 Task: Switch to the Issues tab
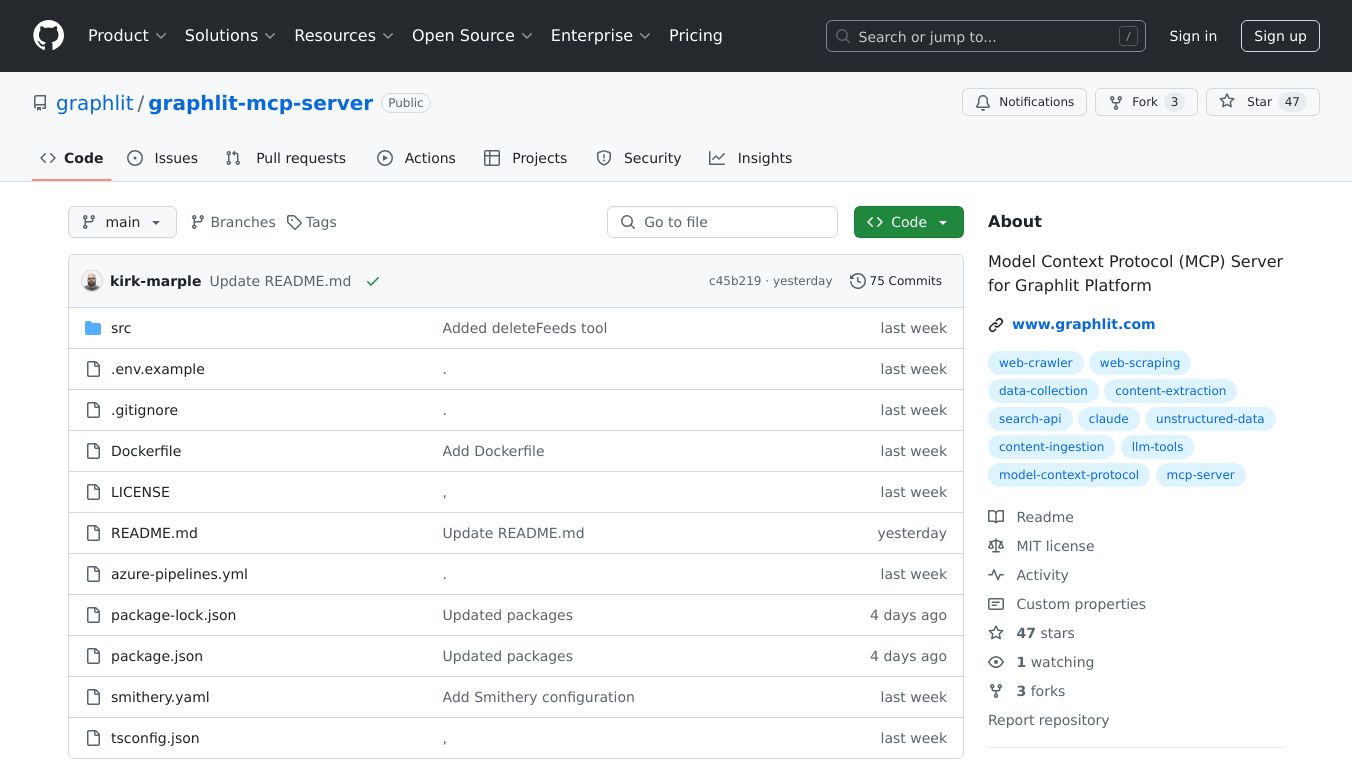pos(163,158)
